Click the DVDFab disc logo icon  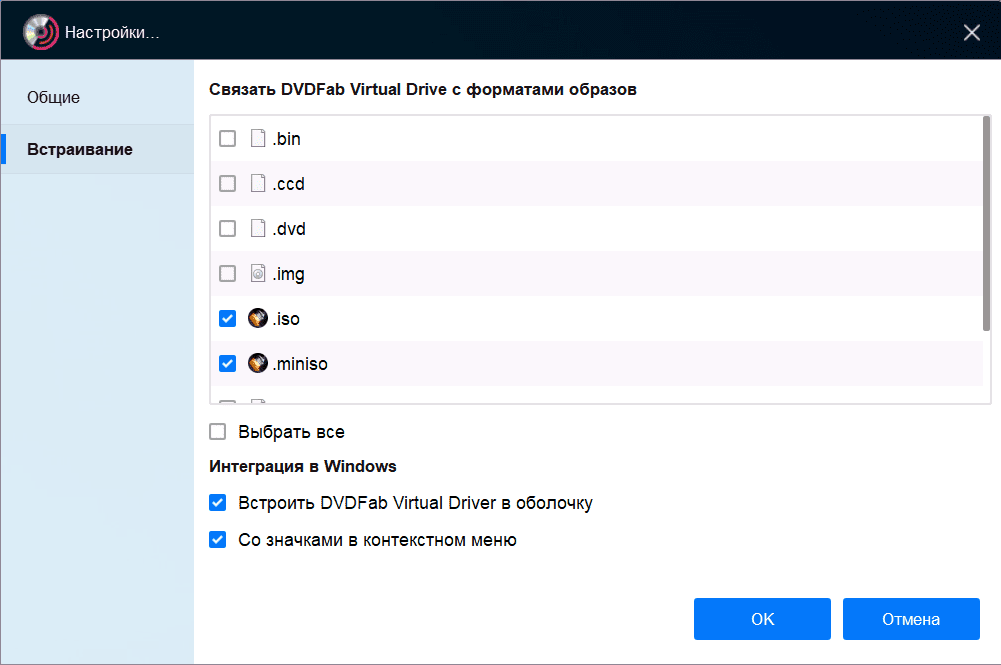click(41, 32)
